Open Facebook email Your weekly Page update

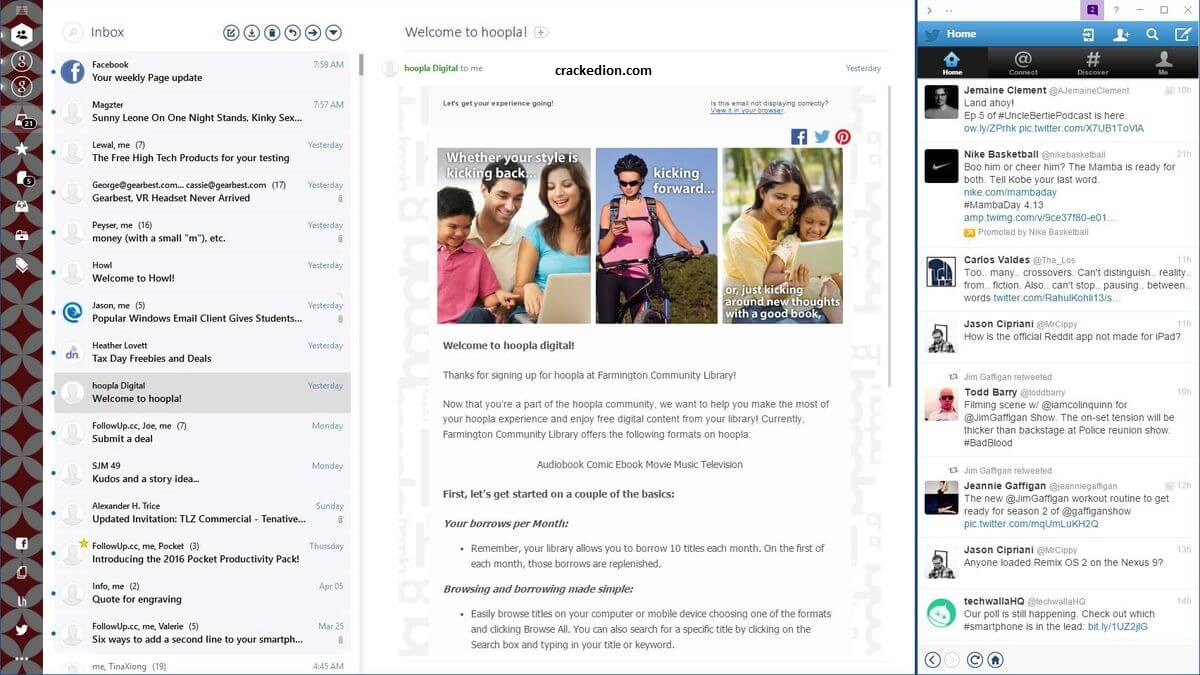pos(202,71)
